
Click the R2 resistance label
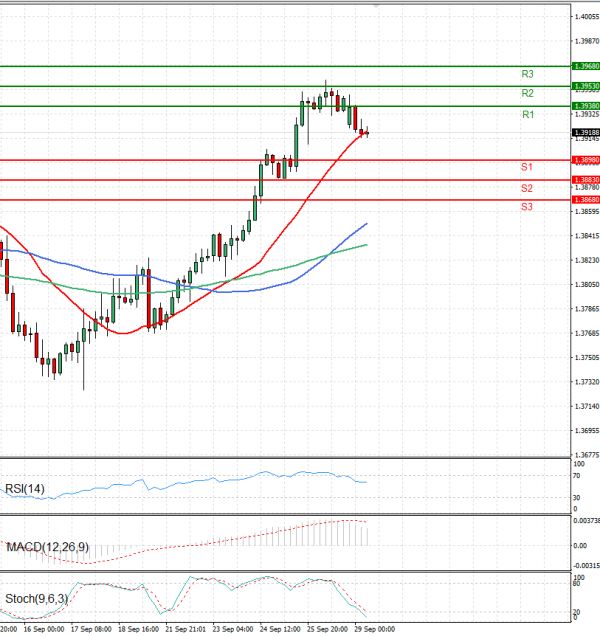(x=527, y=93)
